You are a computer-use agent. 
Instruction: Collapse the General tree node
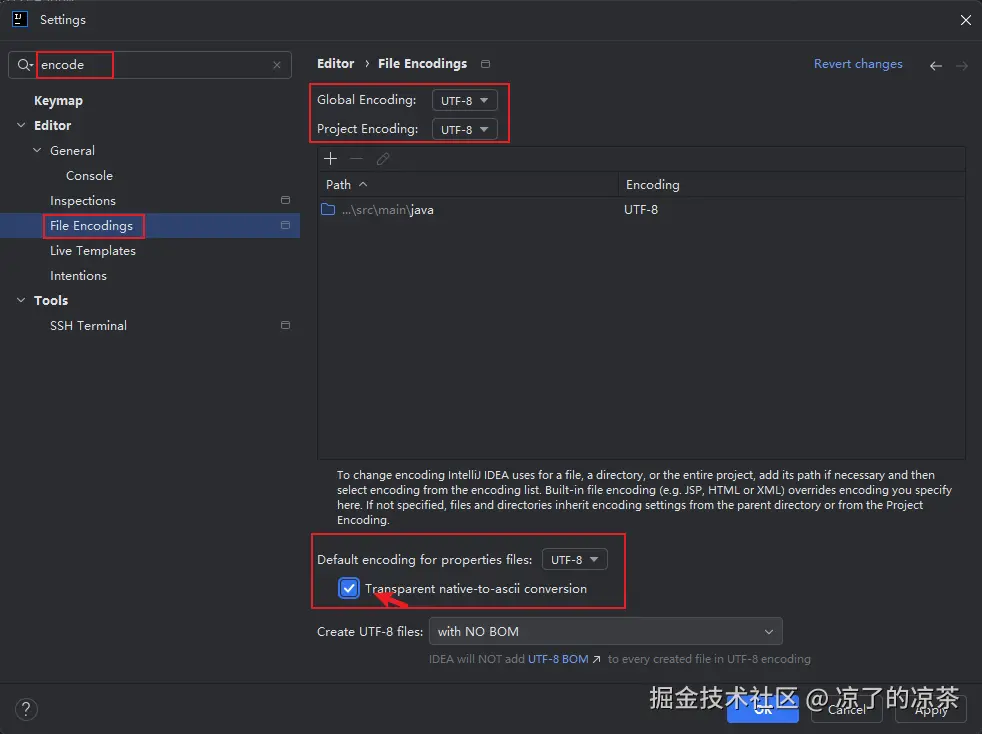[38, 150]
